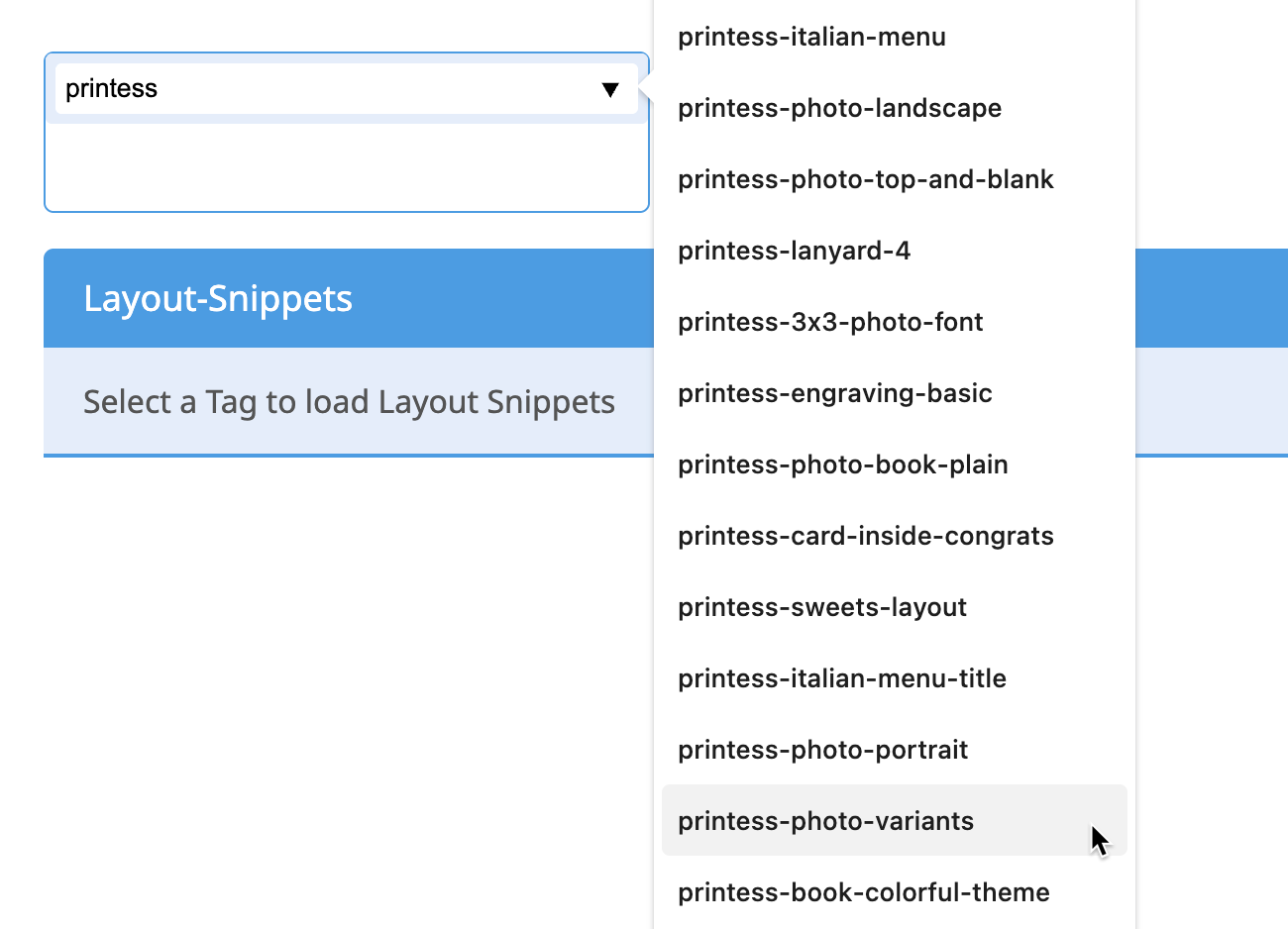Choose printess-italian-menu-title tag
The height and width of the screenshot is (929, 1288).
[x=842, y=678]
